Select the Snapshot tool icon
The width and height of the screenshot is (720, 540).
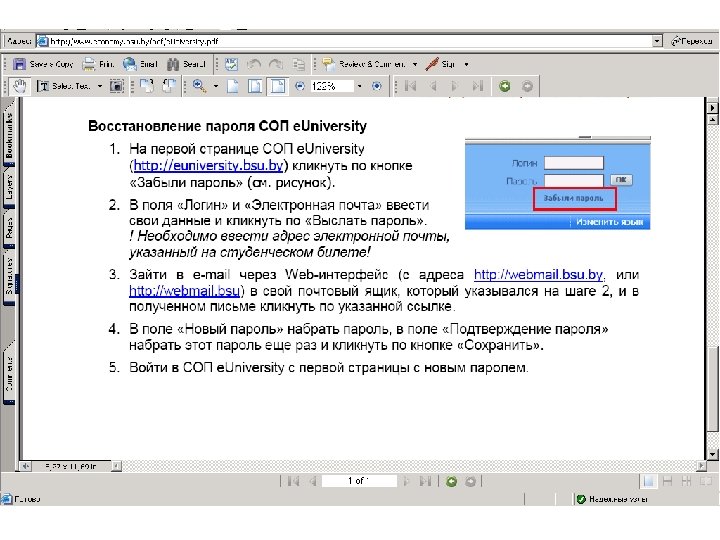[117, 86]
